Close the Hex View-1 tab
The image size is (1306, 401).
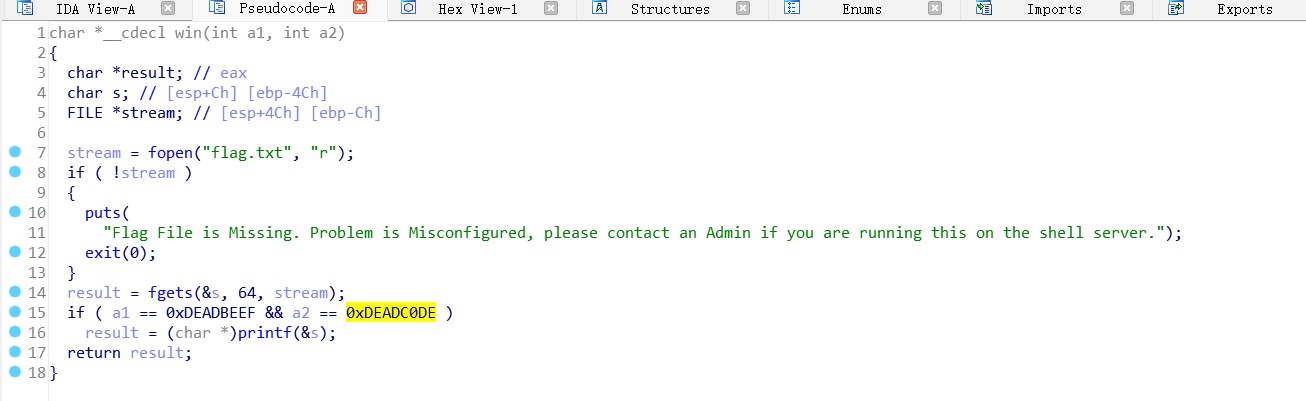[x=551, y=9]
